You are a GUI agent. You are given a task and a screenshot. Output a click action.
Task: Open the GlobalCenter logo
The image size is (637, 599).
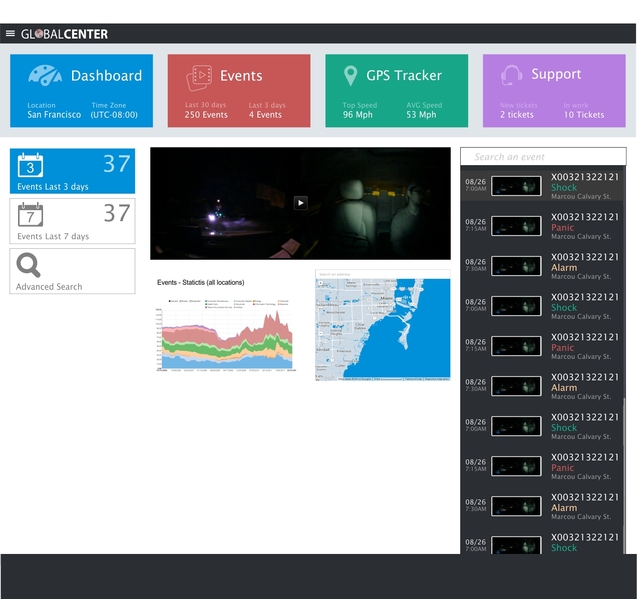click(x=64, y=34)
